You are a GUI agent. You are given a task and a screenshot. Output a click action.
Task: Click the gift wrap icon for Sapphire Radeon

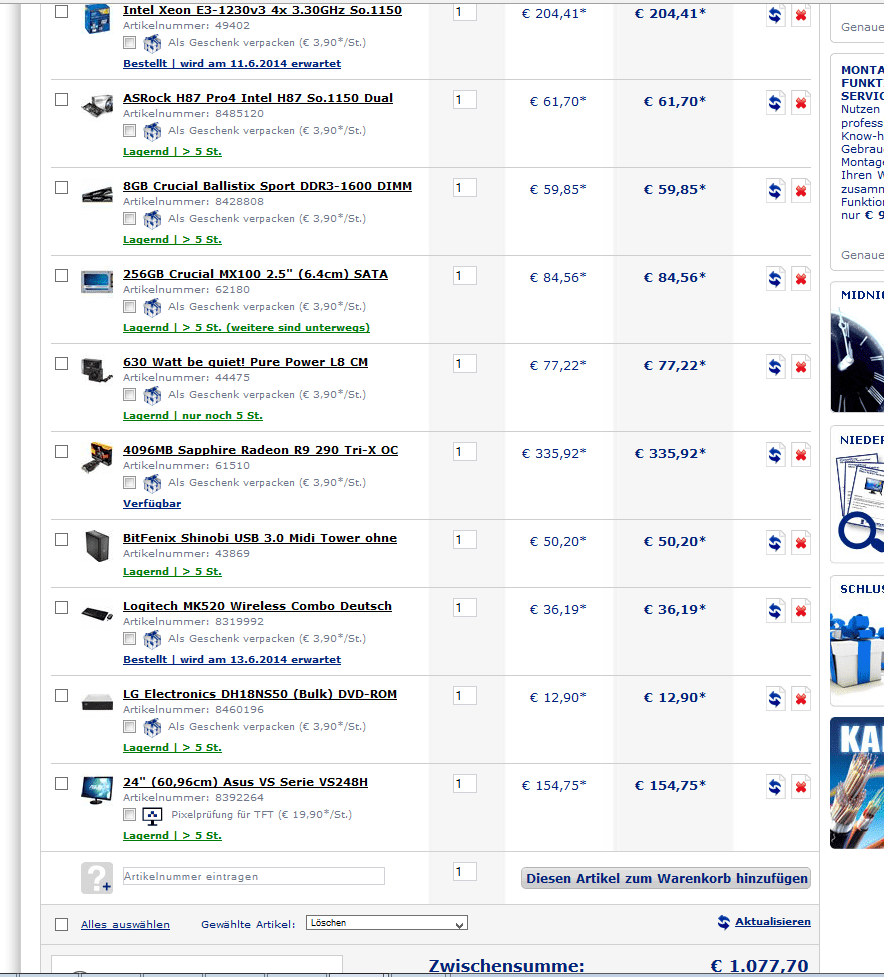pyautogui.click(x=152, y=483)
